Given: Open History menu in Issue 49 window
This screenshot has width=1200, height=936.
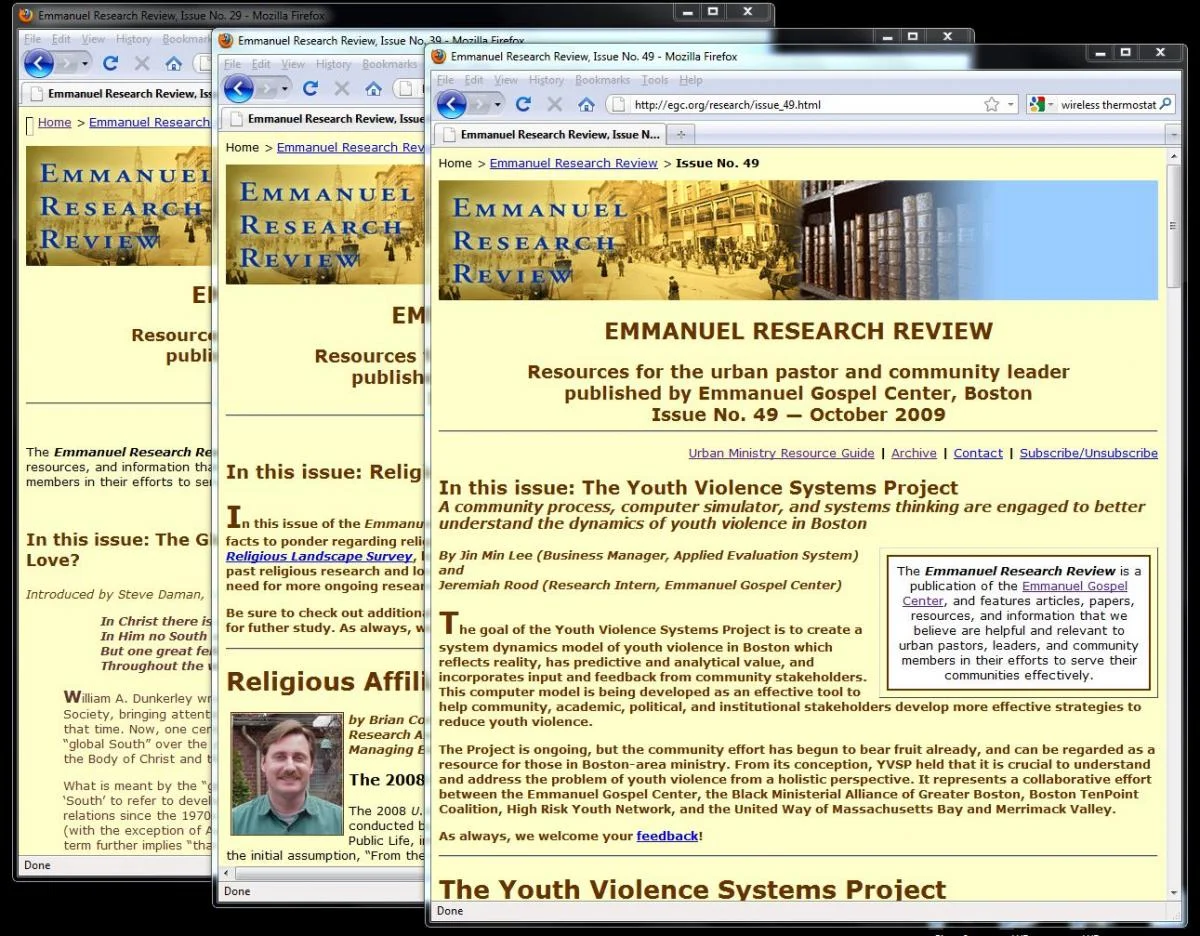Looking at the screenshot, I should pos(546,80).
